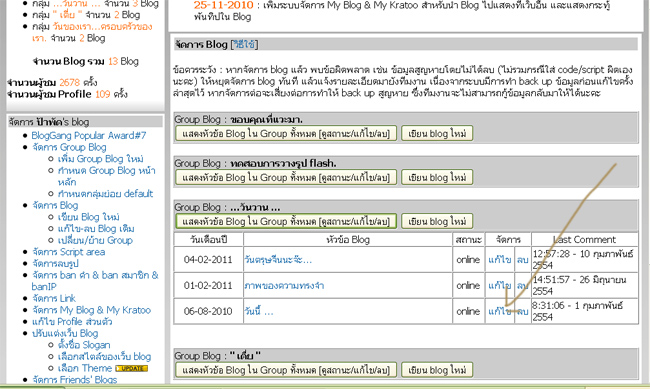The height and width of the screenshot is (389, 650).
Task: Show all blog topics in …วันวาน … group
Action: tap(286, 221)
